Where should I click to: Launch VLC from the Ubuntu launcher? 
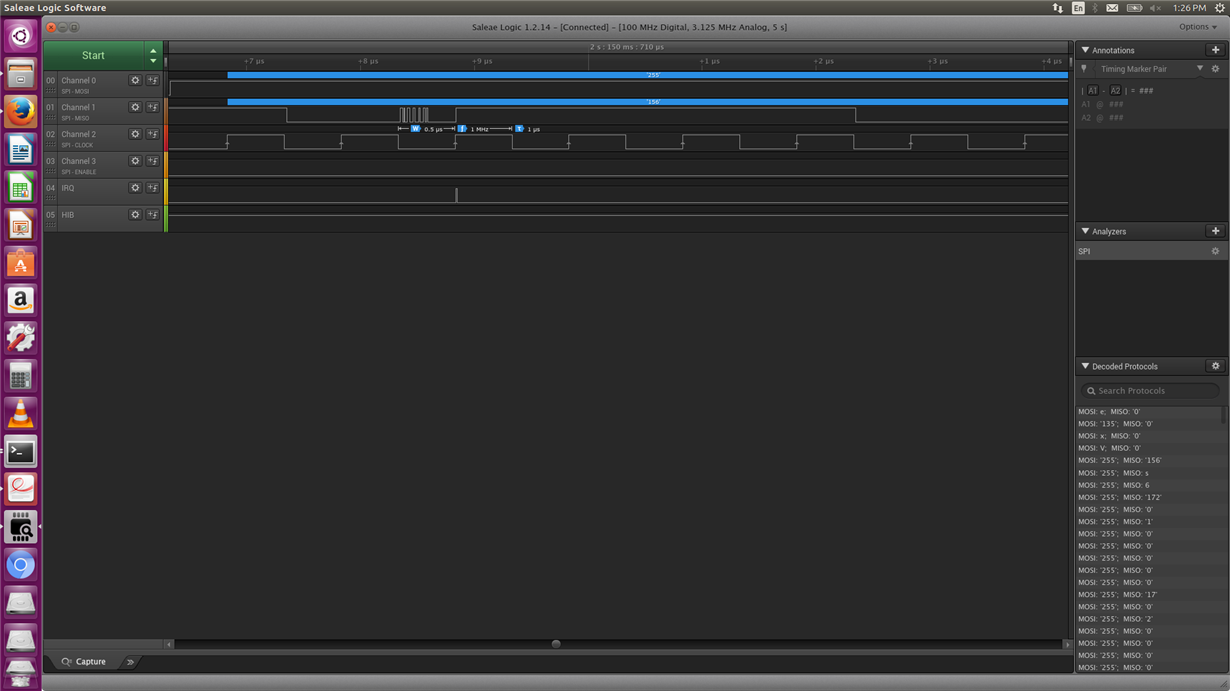[x=20, y=413]
